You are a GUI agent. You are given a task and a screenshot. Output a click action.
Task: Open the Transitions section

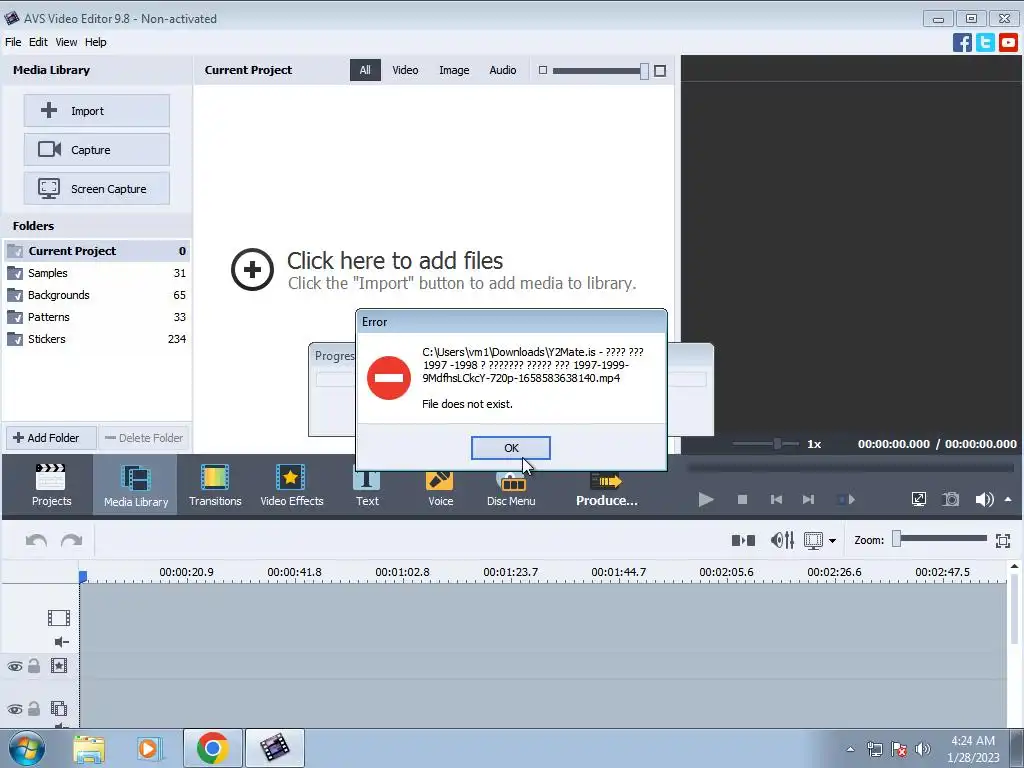tap(215, 485)
